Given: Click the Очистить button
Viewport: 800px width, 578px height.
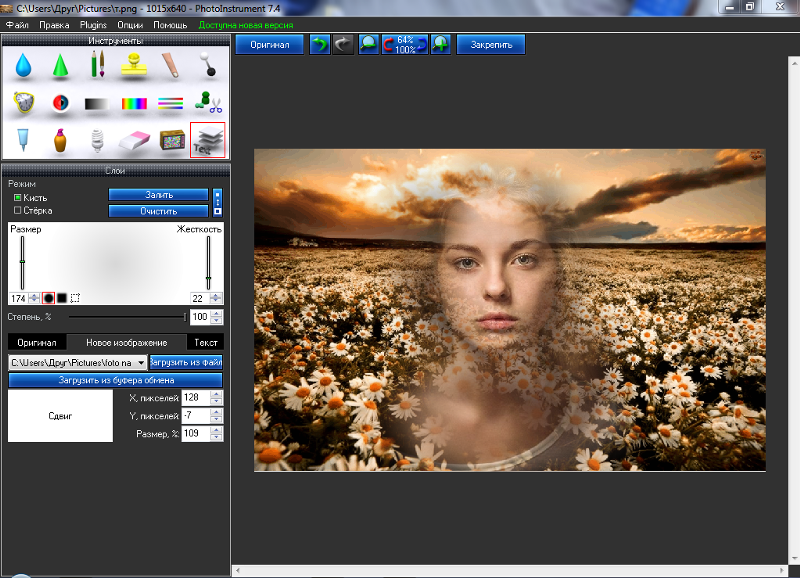Looking at the screenshot, I should (x=159, y=211).
